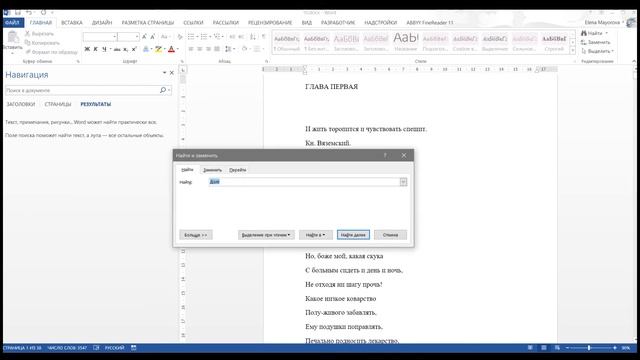The width and height of the screenshot is (640, 360).
Task: Click the Paste (Вставить) icon
Action: (13, 37)
